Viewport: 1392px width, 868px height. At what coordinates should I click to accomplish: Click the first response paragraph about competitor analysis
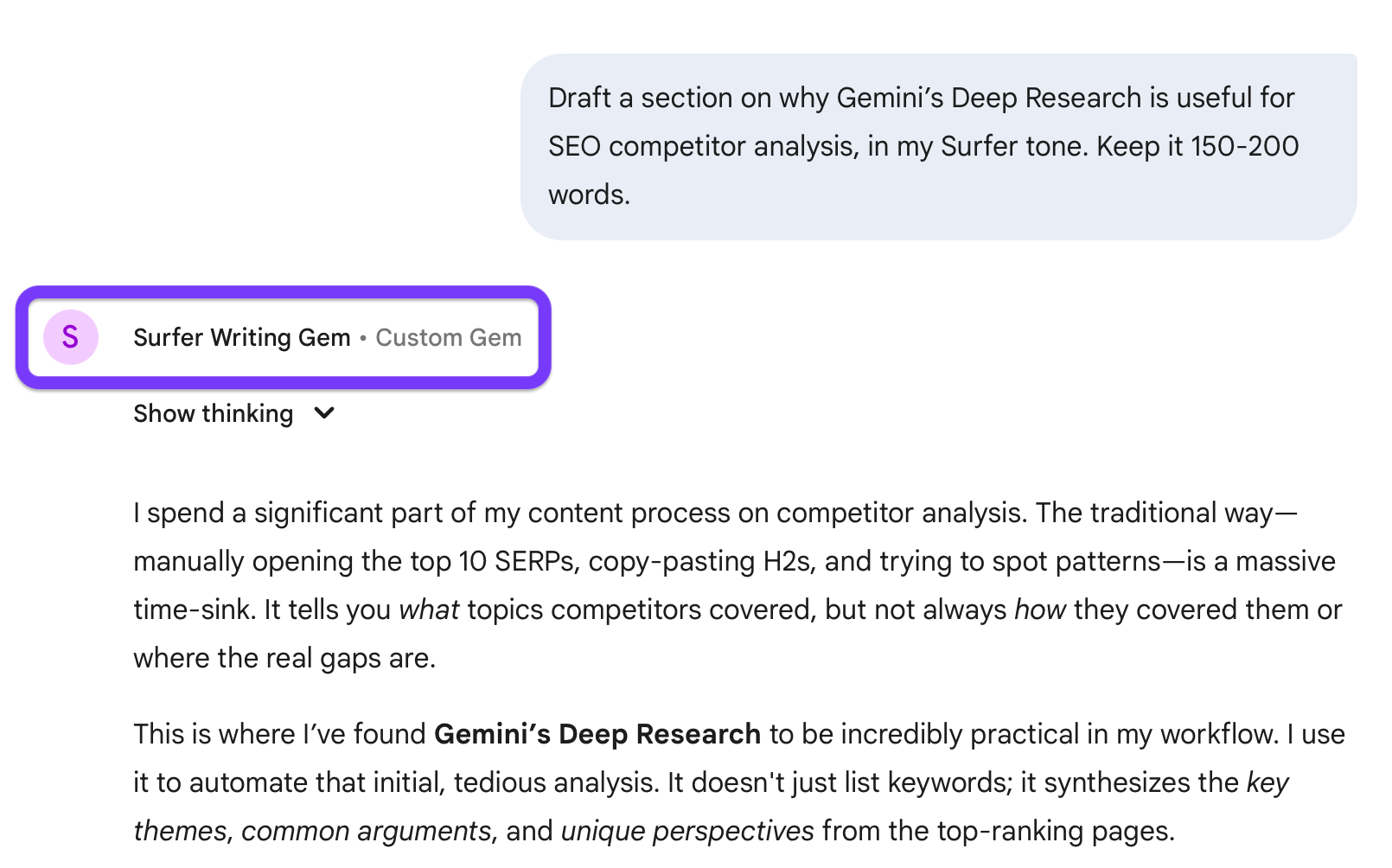(x=735, y=585)
